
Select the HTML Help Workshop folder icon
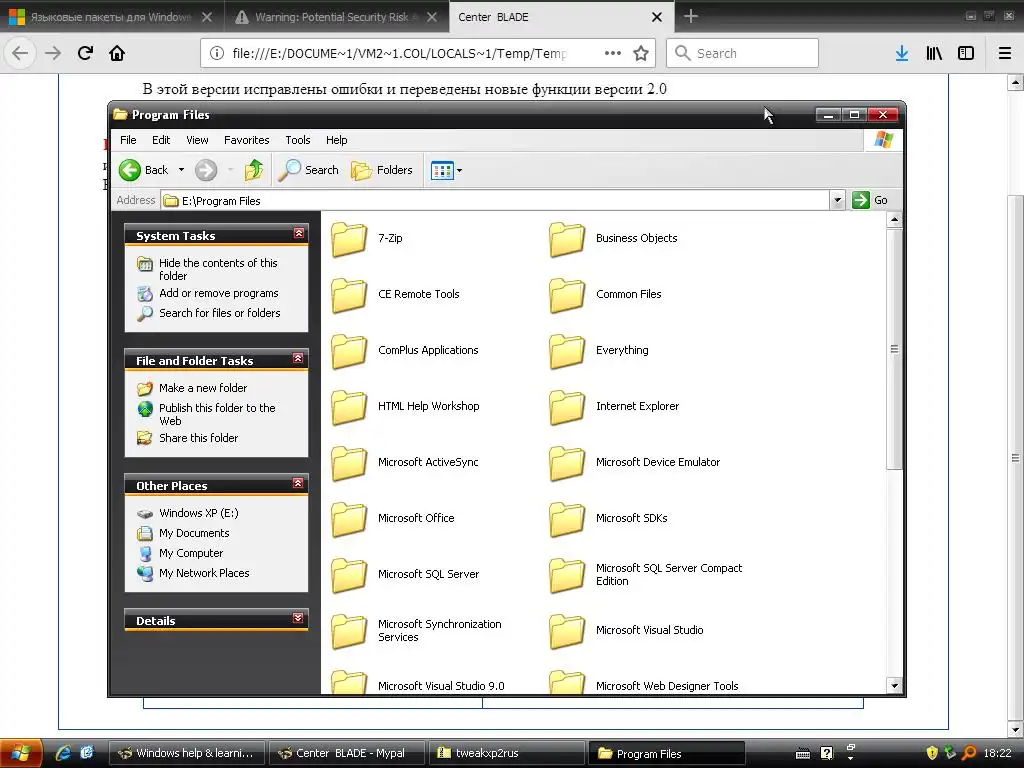[349, 407]
